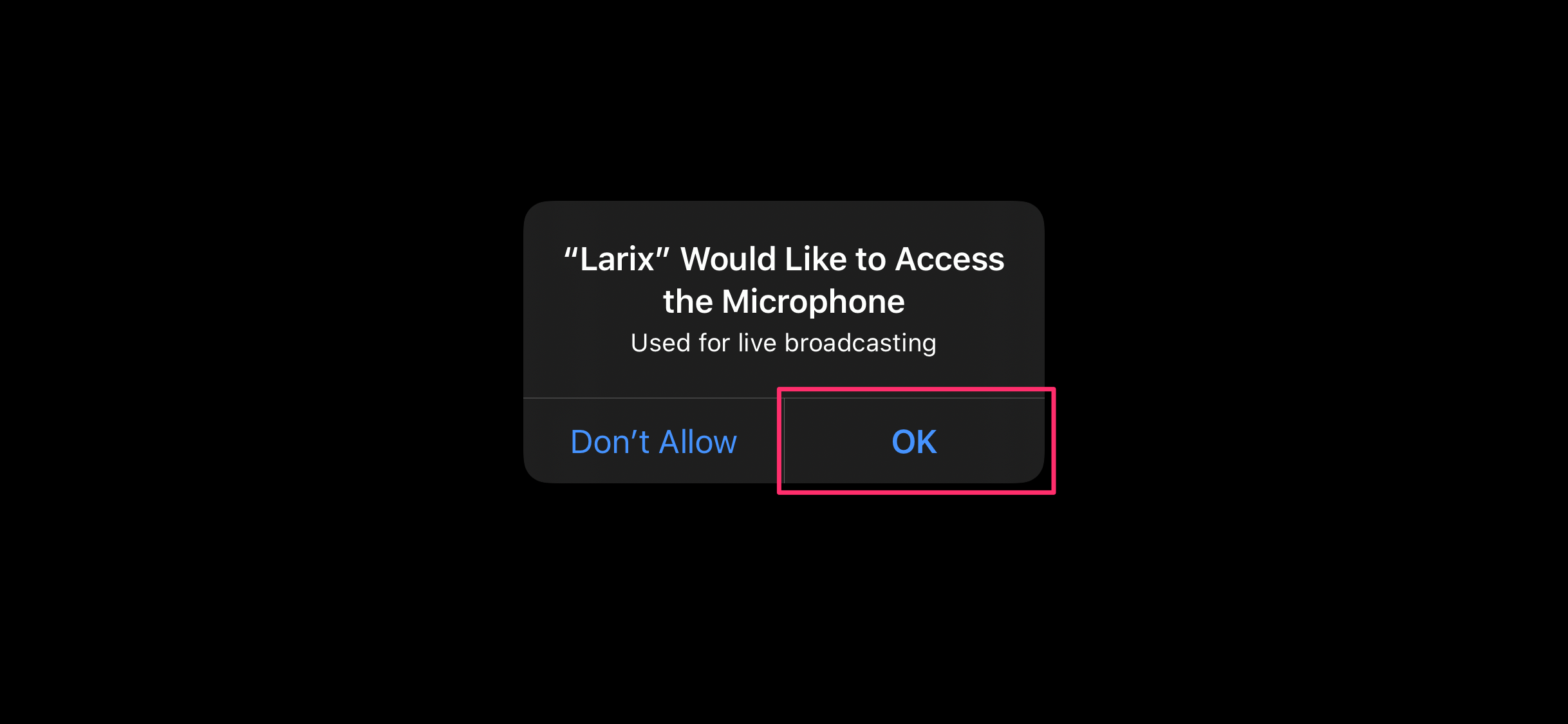The width and height of the screenshot is (1568, 724).
Task: Hit the highlighted OK option
Action: (914, 441)
